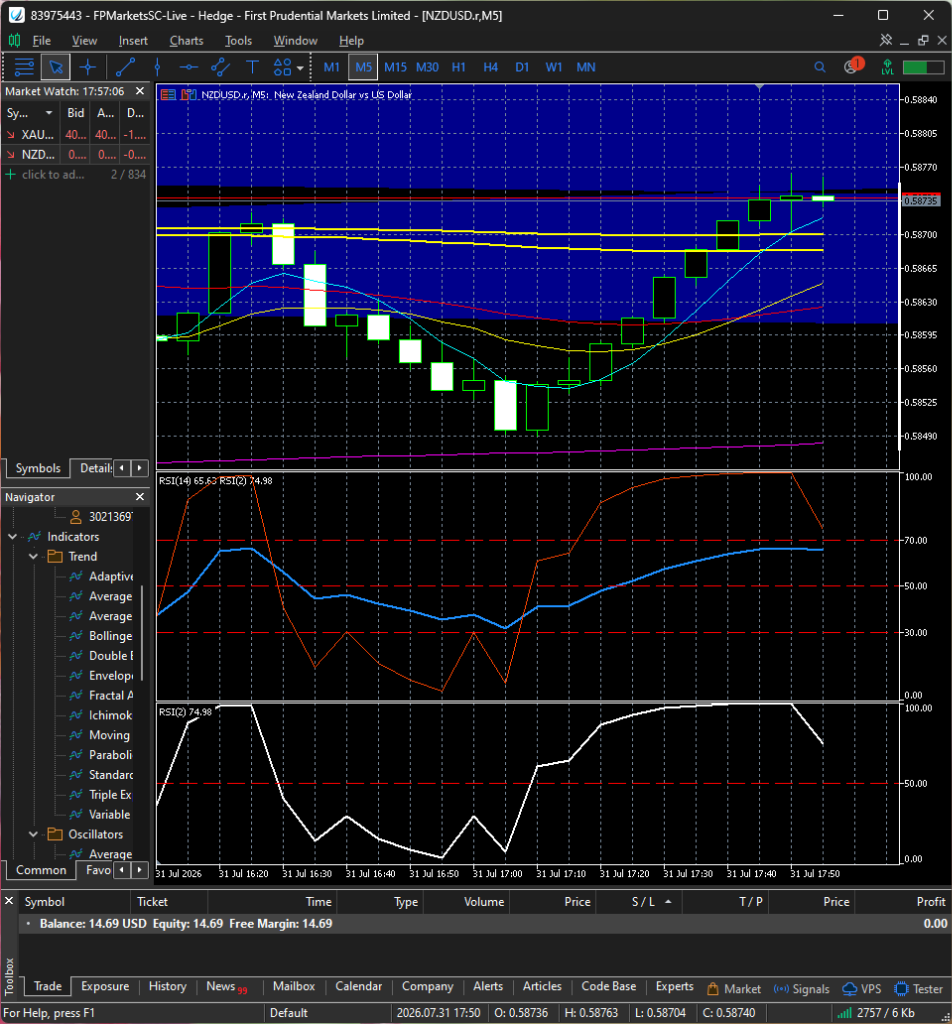The width and height of the screenshot is (952, 1024).
Task: Click the shapes objects icon
Action: pos(283,67)
